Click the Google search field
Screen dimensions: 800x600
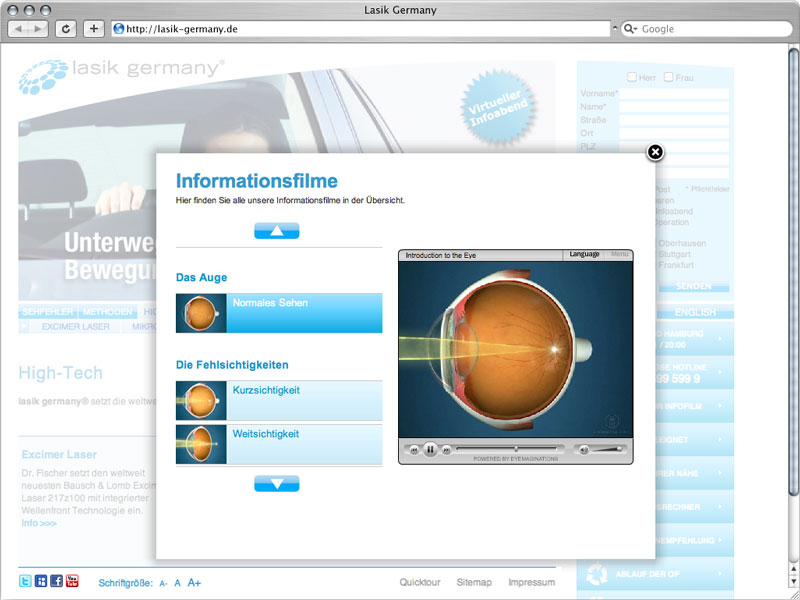pos(707,29)
